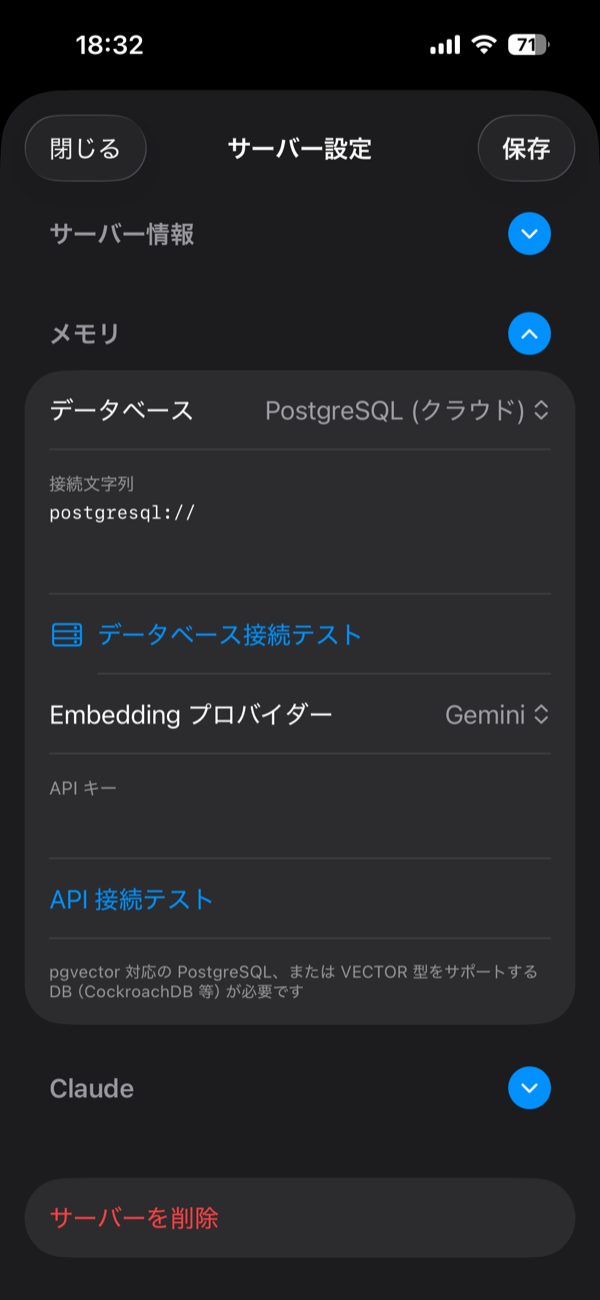This screenshot has width=600, height=1300.
Task: Tap the 接続文字列 connection string field
Action: click(x=300, y=512)
